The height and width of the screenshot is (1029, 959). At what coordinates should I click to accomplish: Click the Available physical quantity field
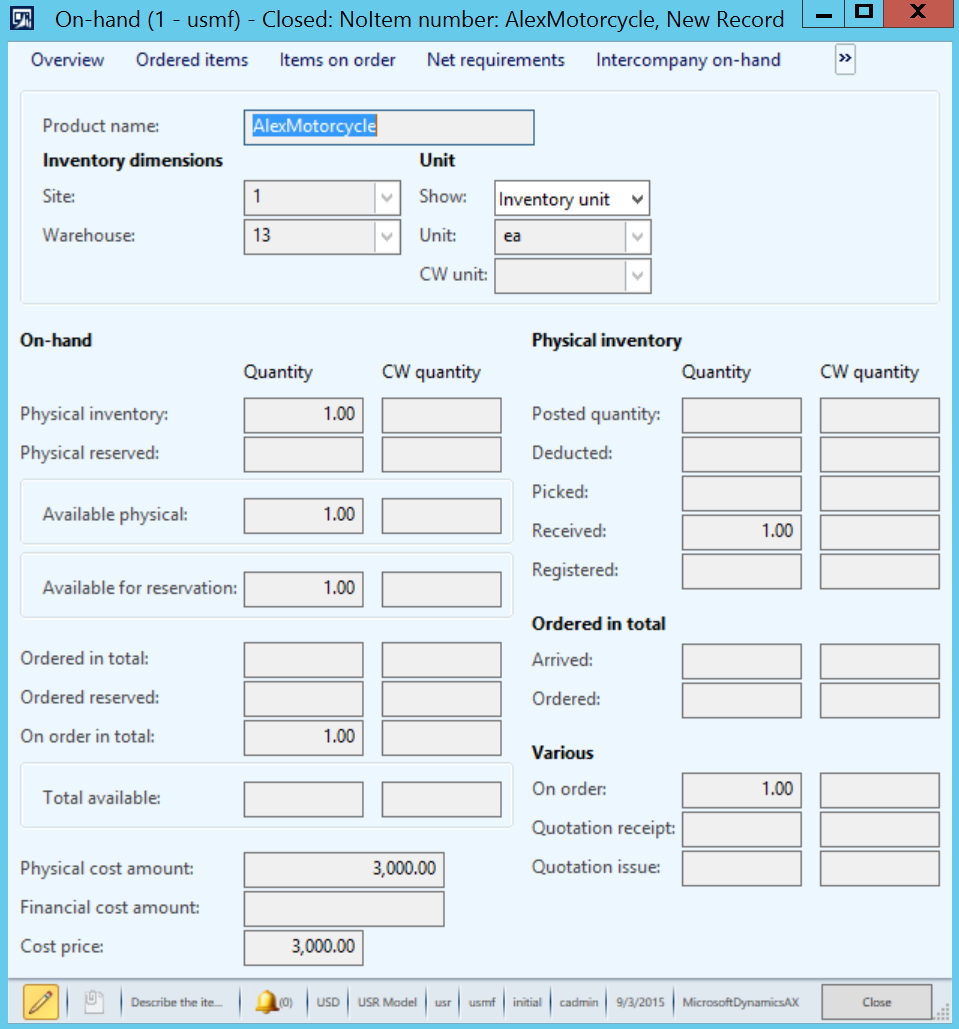click(x=303, y=515)
